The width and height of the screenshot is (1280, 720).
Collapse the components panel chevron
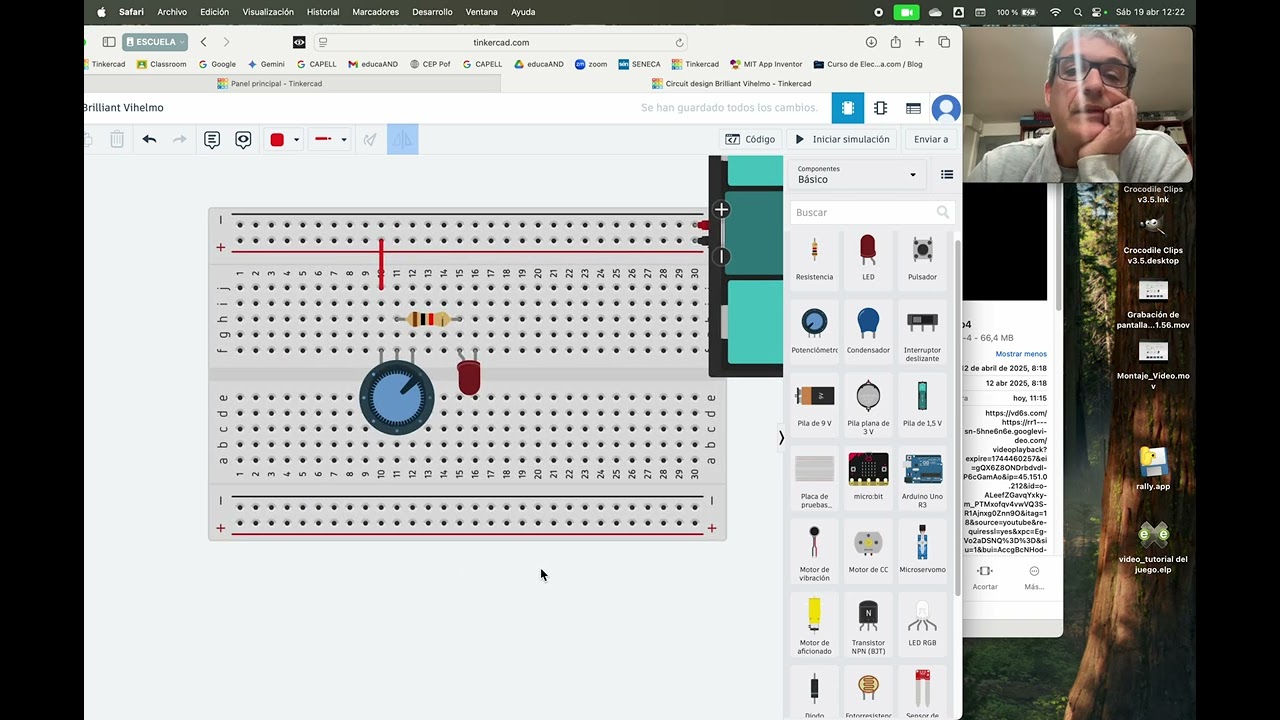[x=781, y=437]
